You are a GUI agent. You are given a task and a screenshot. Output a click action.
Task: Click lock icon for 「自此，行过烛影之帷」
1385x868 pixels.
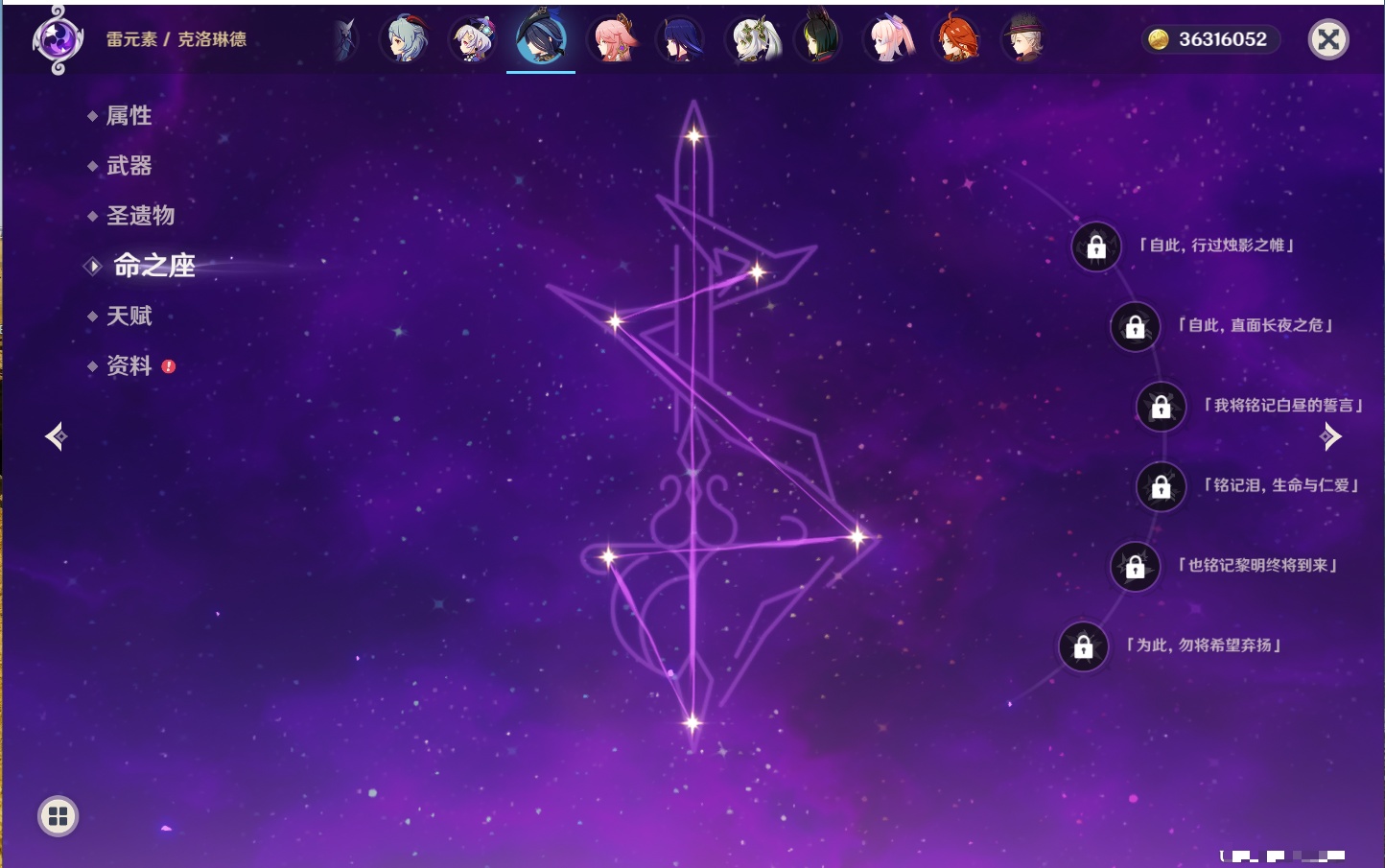coord(1096,247)
